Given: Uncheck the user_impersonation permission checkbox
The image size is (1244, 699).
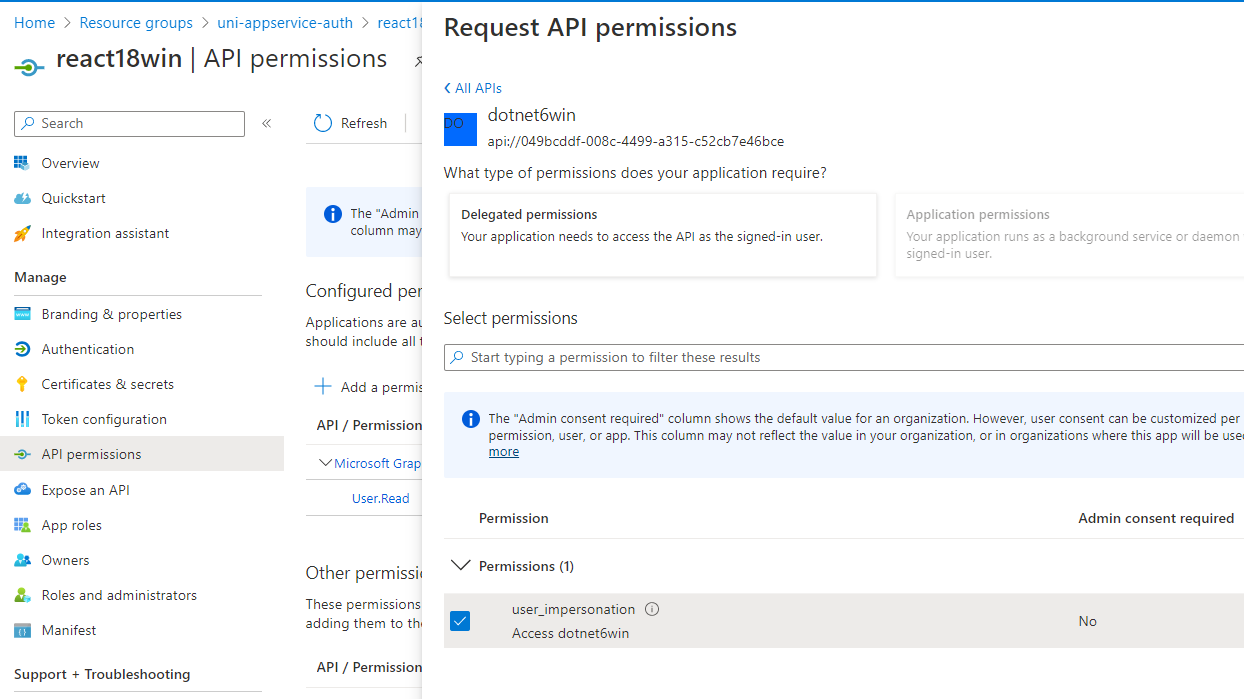Looking at the screenshot, I should coord(460,621).
